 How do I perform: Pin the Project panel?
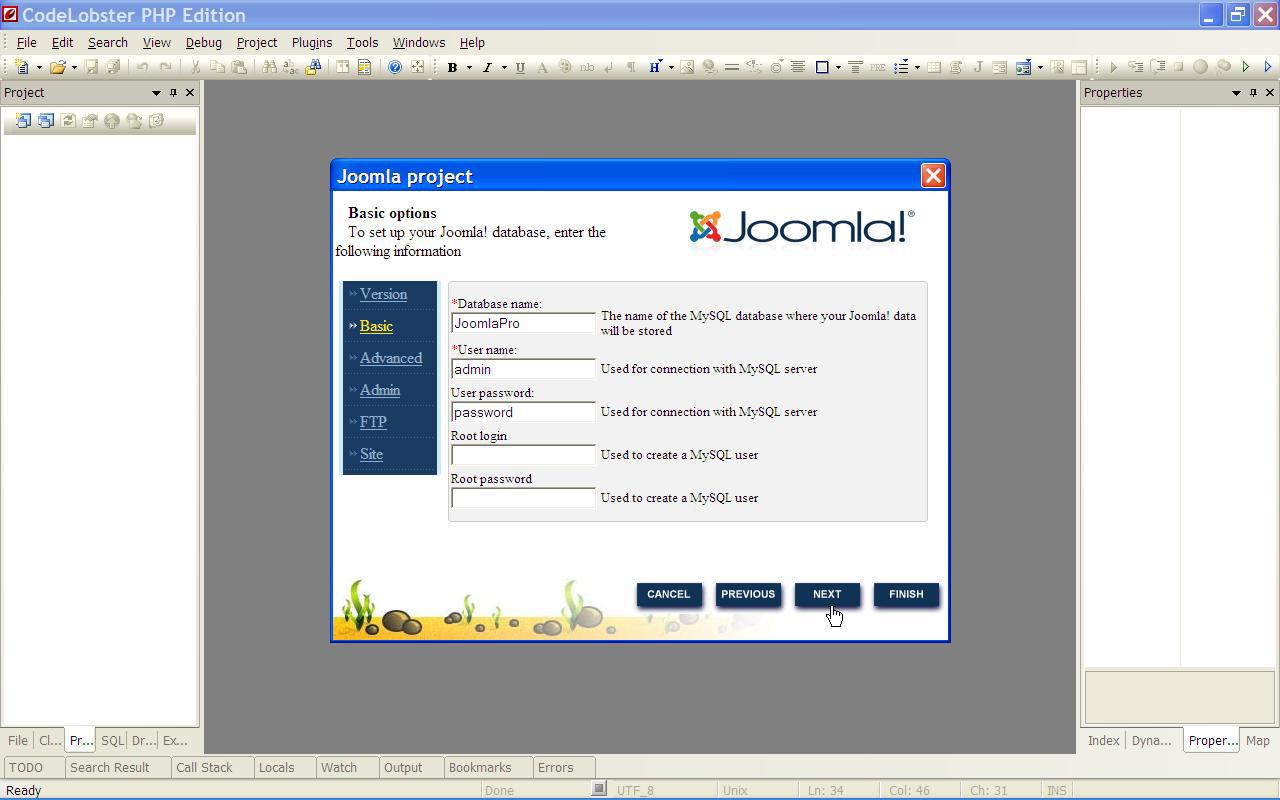point(173,92)
